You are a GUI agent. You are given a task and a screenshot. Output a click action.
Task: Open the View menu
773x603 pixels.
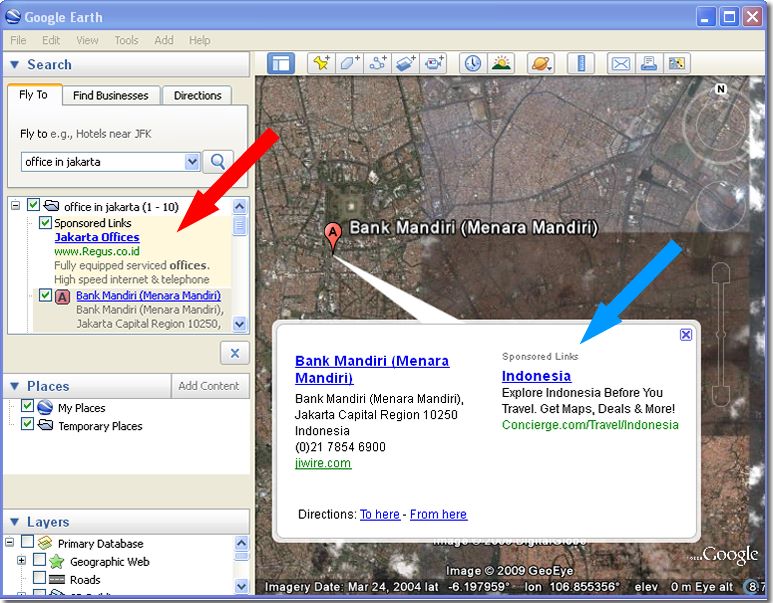point(87,40)
